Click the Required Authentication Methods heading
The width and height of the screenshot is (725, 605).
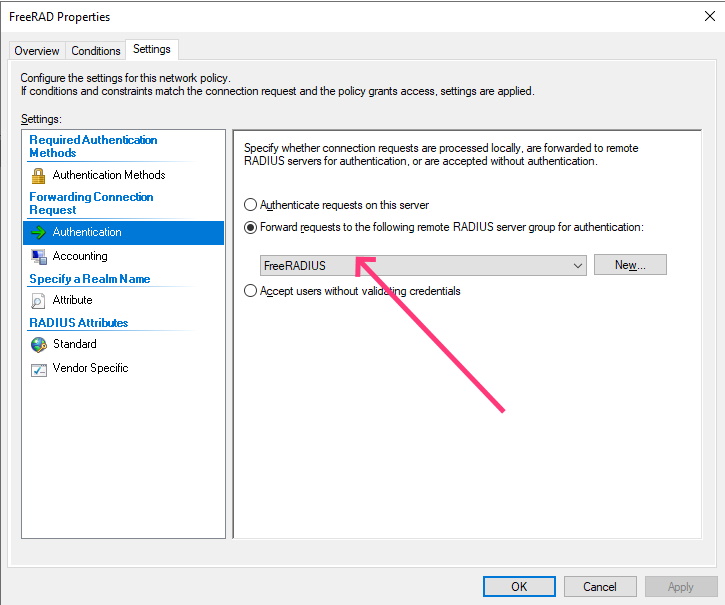point(93,146)
